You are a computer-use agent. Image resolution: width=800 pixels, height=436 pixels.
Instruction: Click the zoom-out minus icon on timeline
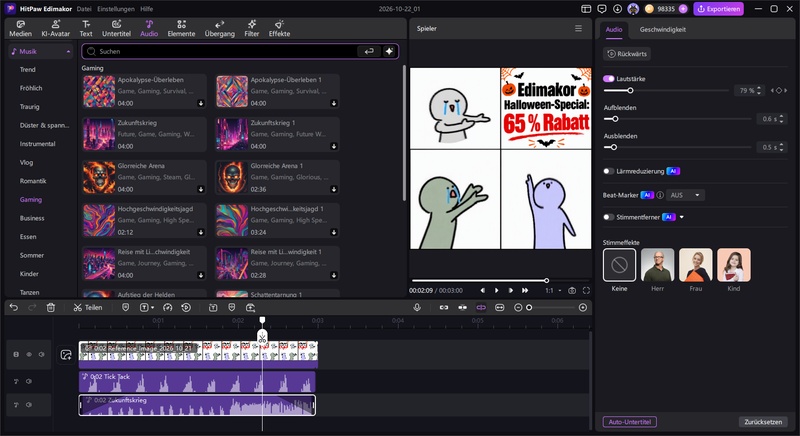pos(518,307)
